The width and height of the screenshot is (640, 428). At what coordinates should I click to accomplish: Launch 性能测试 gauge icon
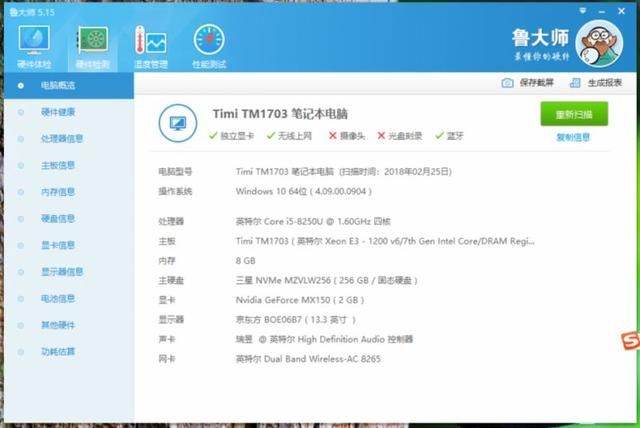[209, 40]
